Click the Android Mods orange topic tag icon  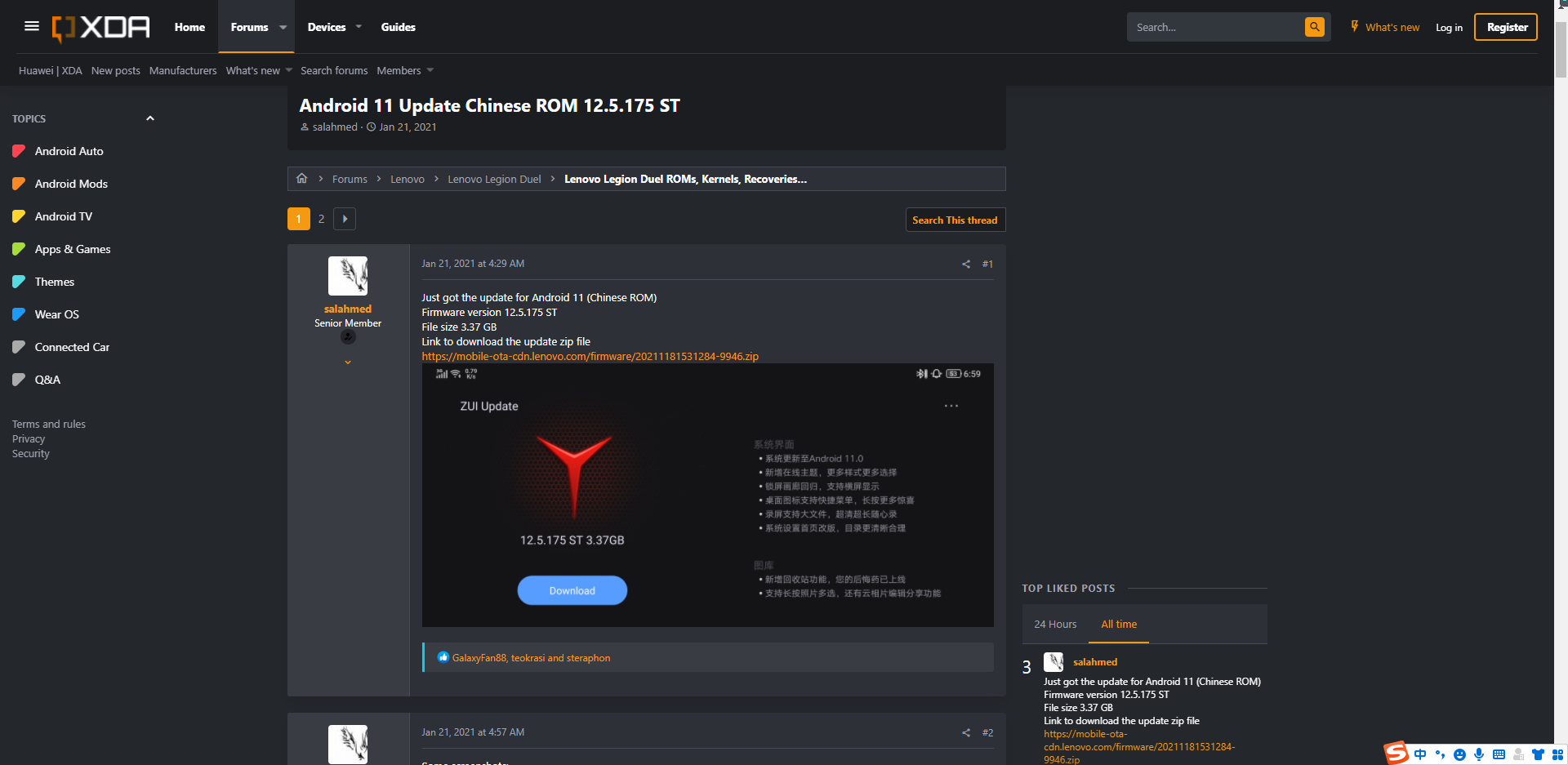pyautogui.click(x=19, y=184)
